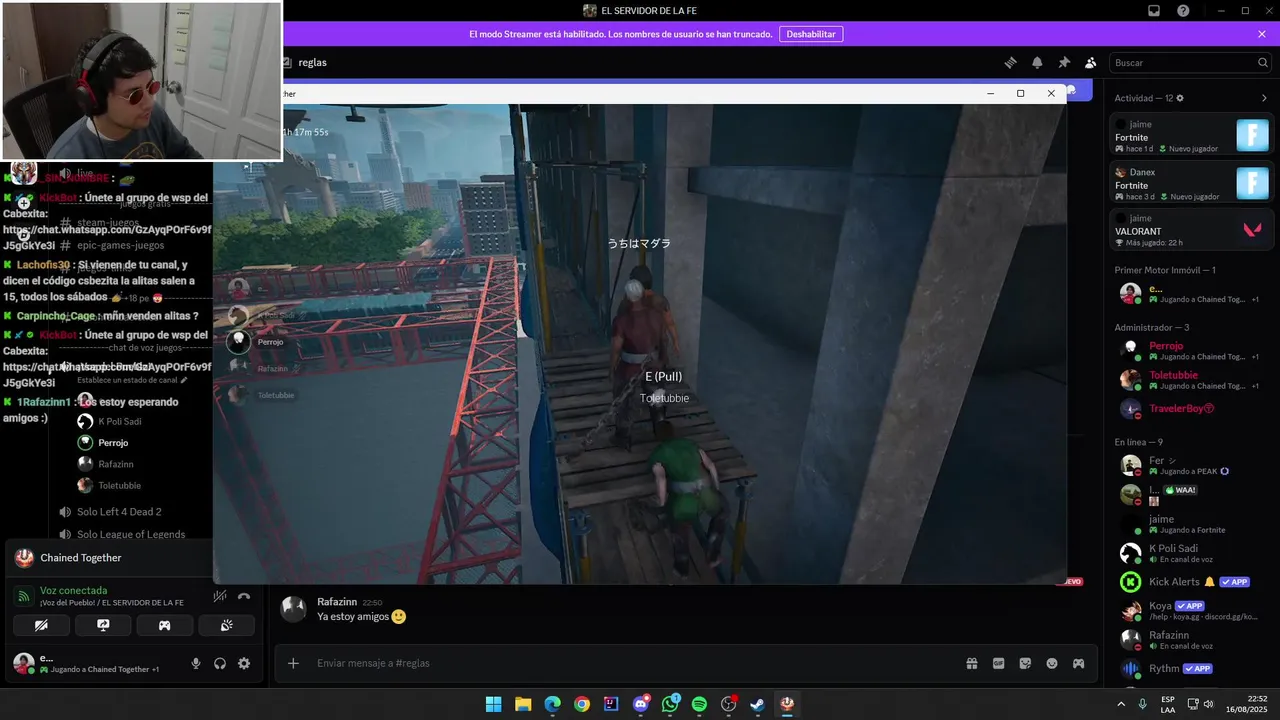Turn on camera in voice panel

tap(41, 625)
